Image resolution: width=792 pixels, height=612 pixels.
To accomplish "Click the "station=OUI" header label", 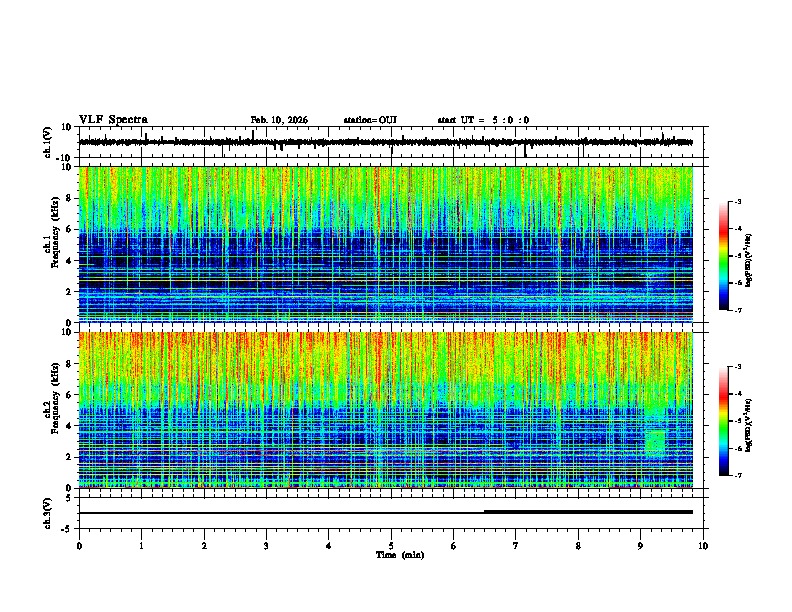I will click(x=370, y=120).
